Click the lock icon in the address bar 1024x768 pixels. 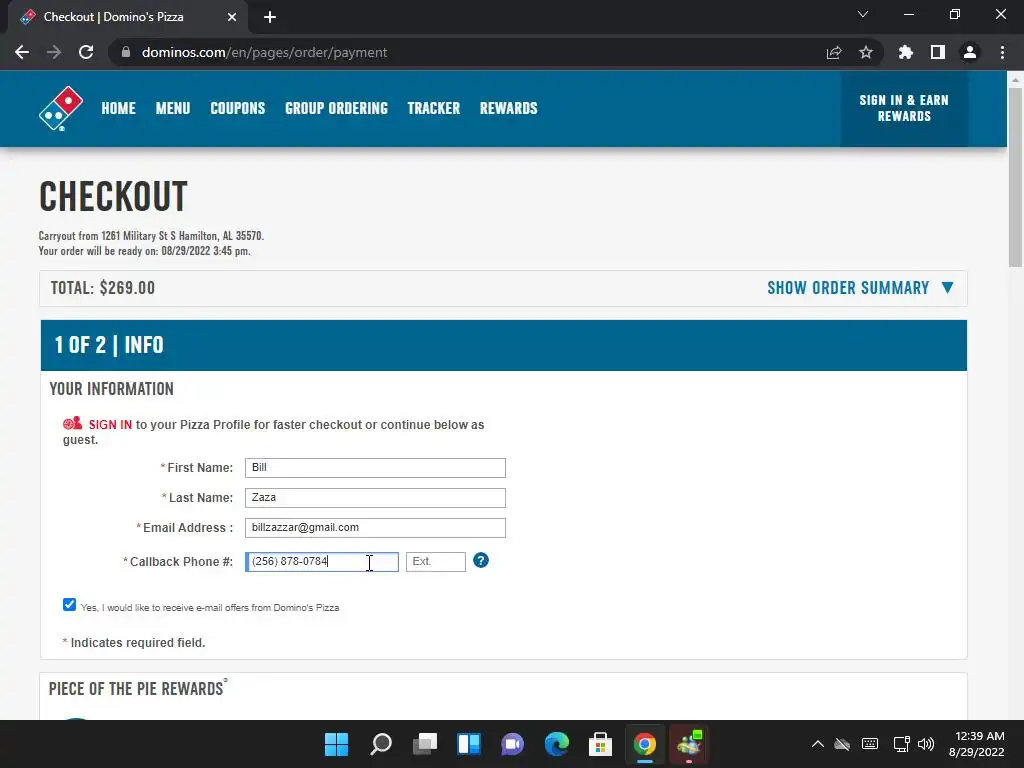tap(126, 52)
